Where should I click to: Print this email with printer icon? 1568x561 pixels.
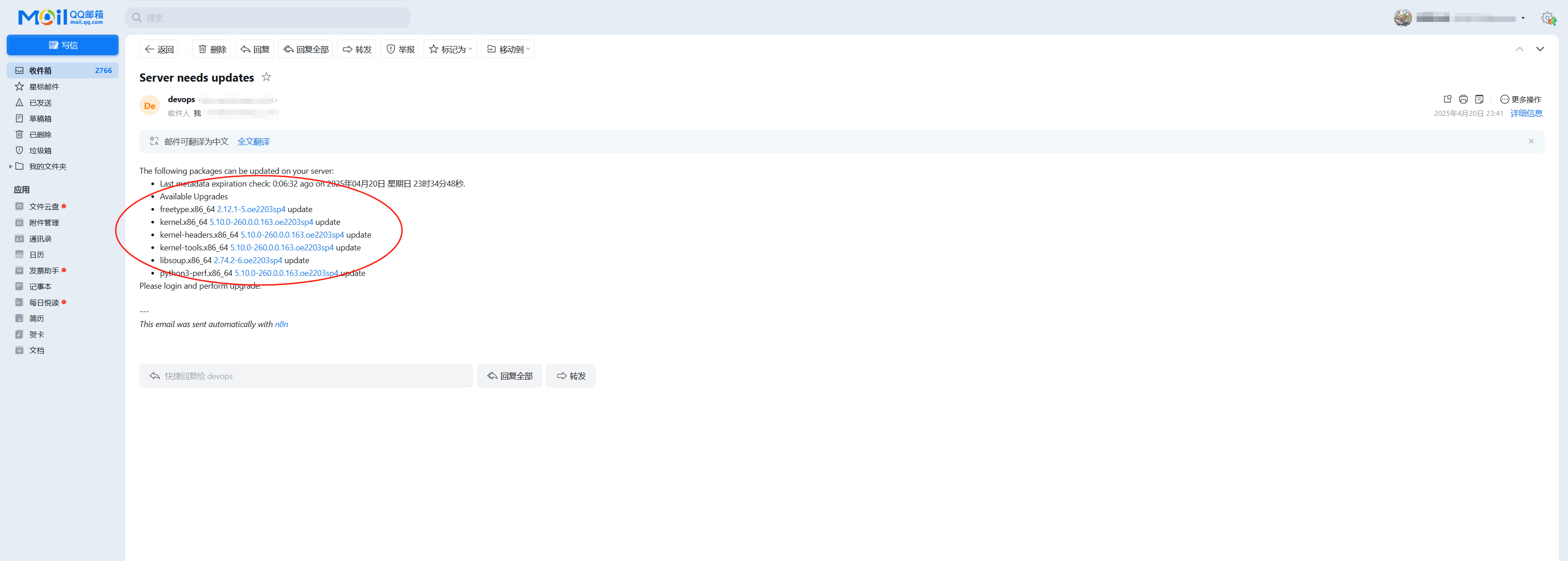(x=1463, y=99)
